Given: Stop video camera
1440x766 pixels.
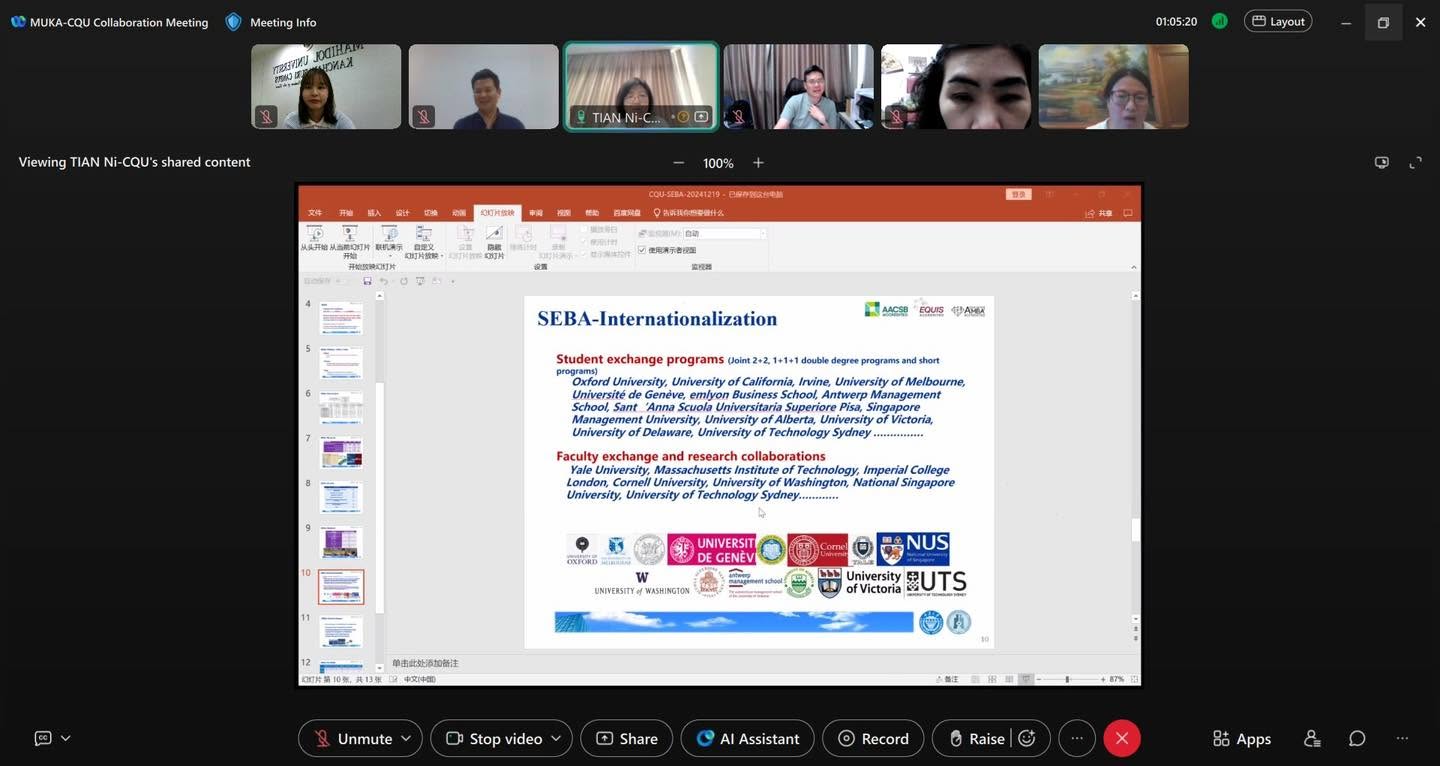Looking at the screenshot, I should coord(495,738).
